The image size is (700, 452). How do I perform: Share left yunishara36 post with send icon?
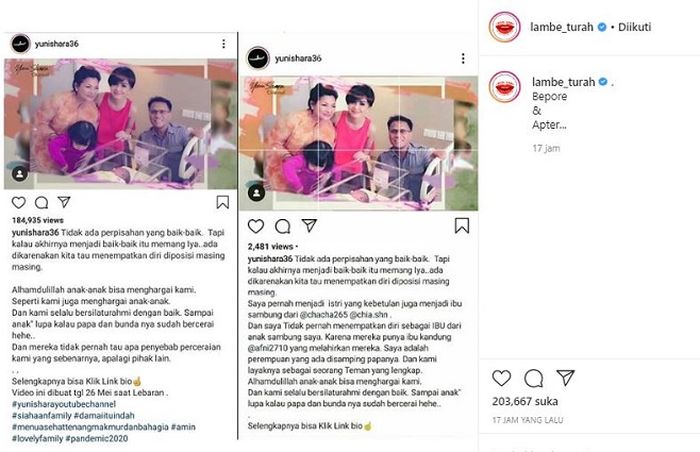point(64,202)
